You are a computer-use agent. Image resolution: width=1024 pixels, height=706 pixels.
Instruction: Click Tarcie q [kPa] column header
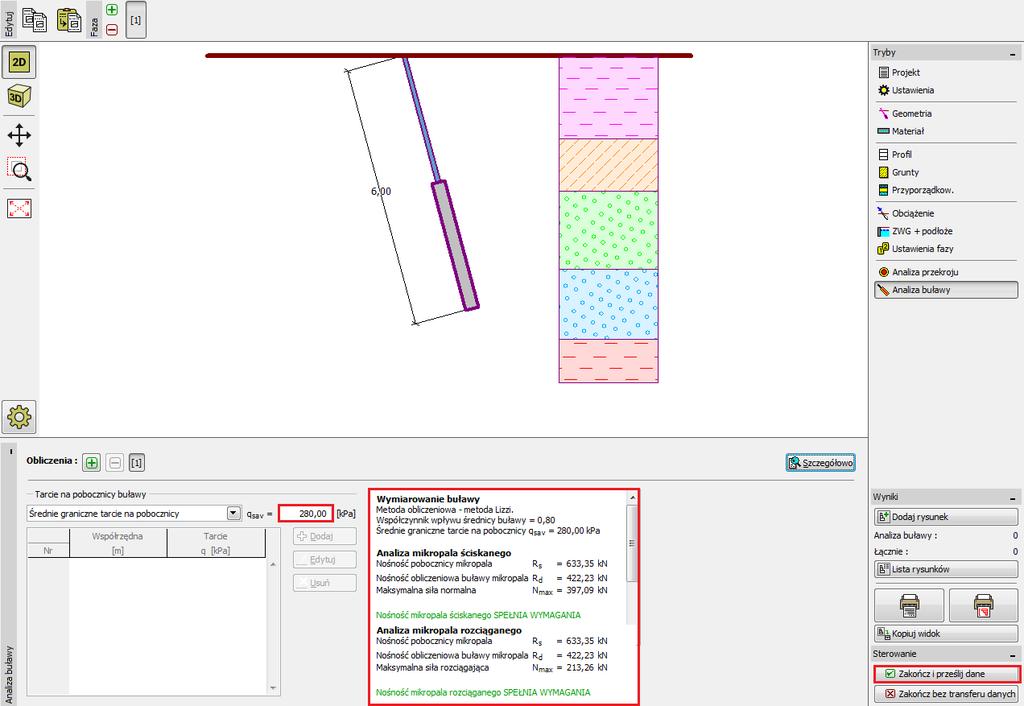click(x=216, y=543)
